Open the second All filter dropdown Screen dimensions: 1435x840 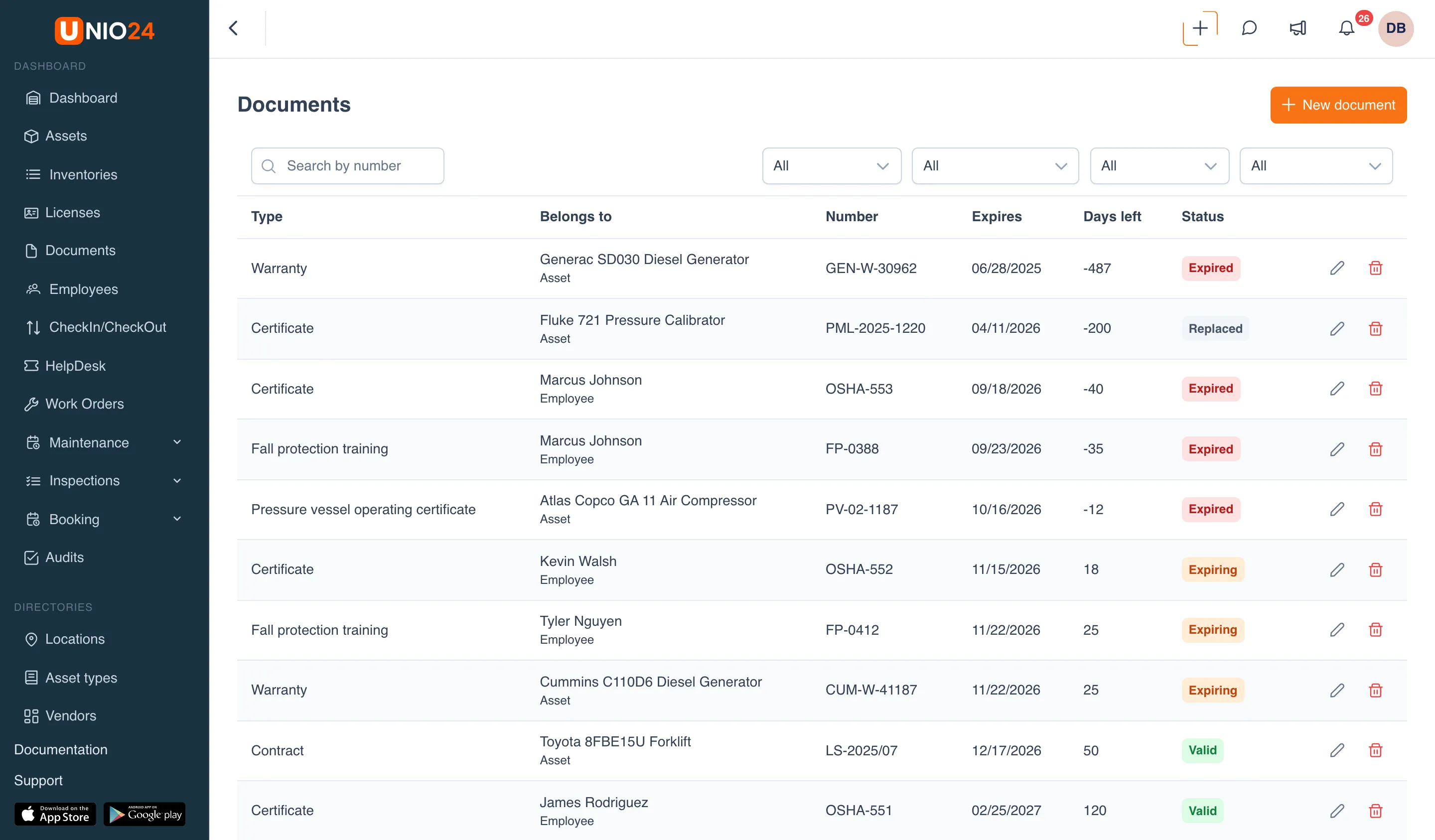[995, 166]
